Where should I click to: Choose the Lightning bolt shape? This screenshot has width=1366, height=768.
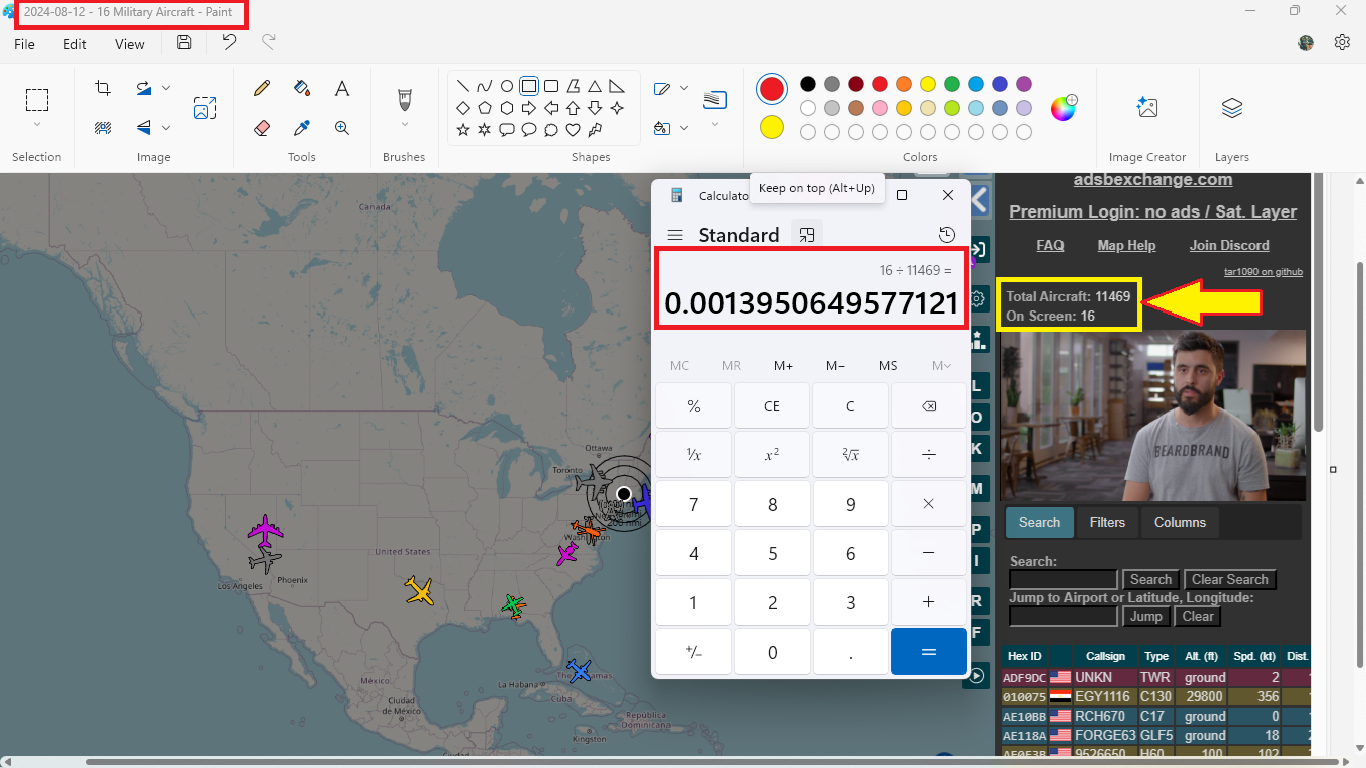coord(595,130)
